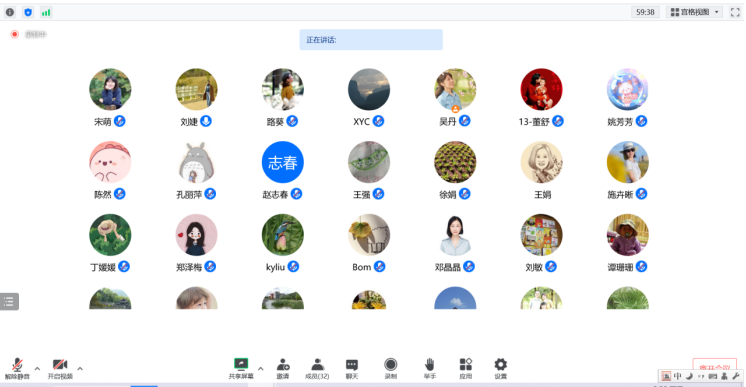Image resolution: width=746 pixels, height=387 pixels.
Task: Unmute microphone with the 解除静音 button
Action: (17, 368)
